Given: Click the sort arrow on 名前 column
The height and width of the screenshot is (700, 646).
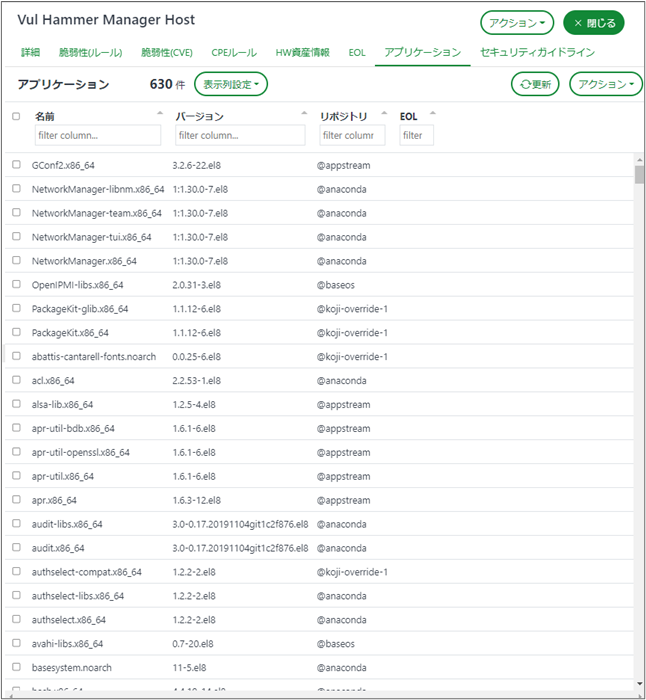Looking at the screenshot, I should click(160, 116).
